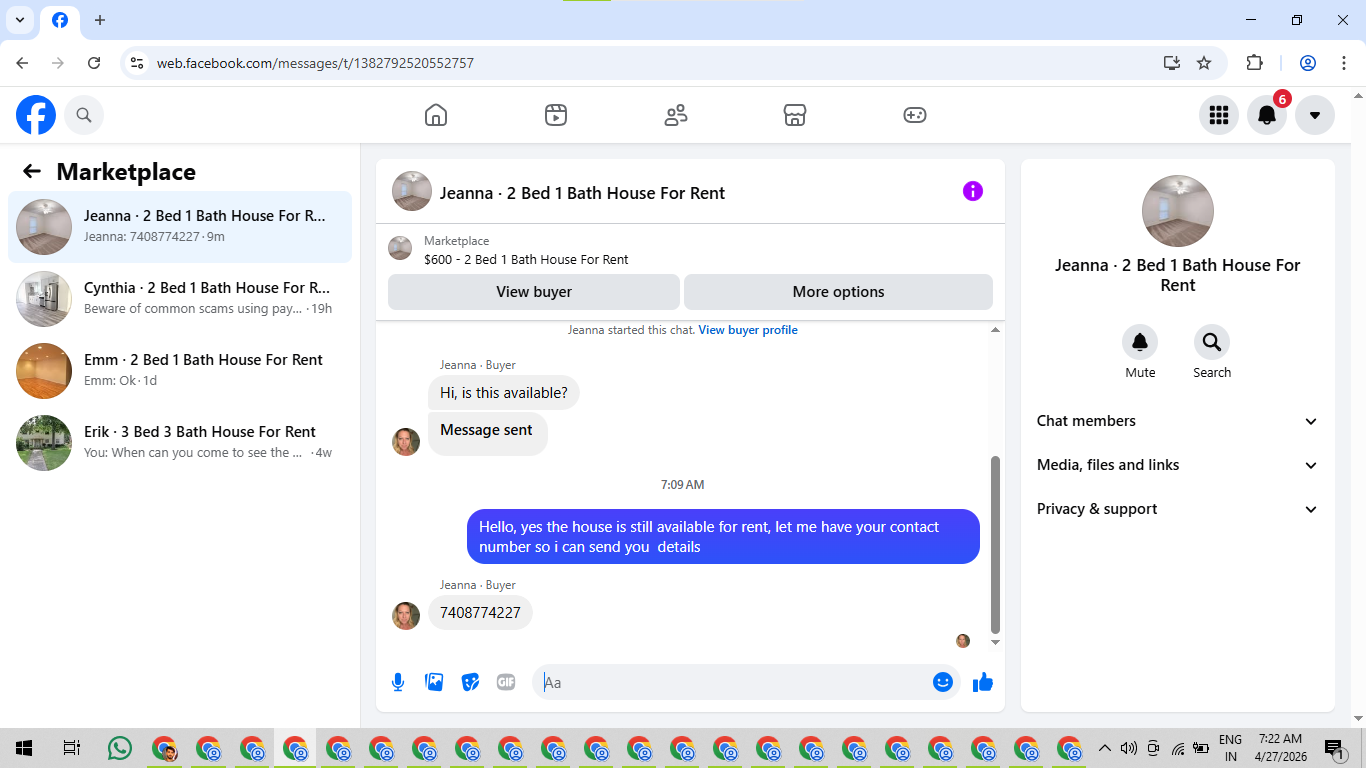Open the tab search dropdown
The height and width of the screenshot is (768, 1366).
click(x=19, y=20)
